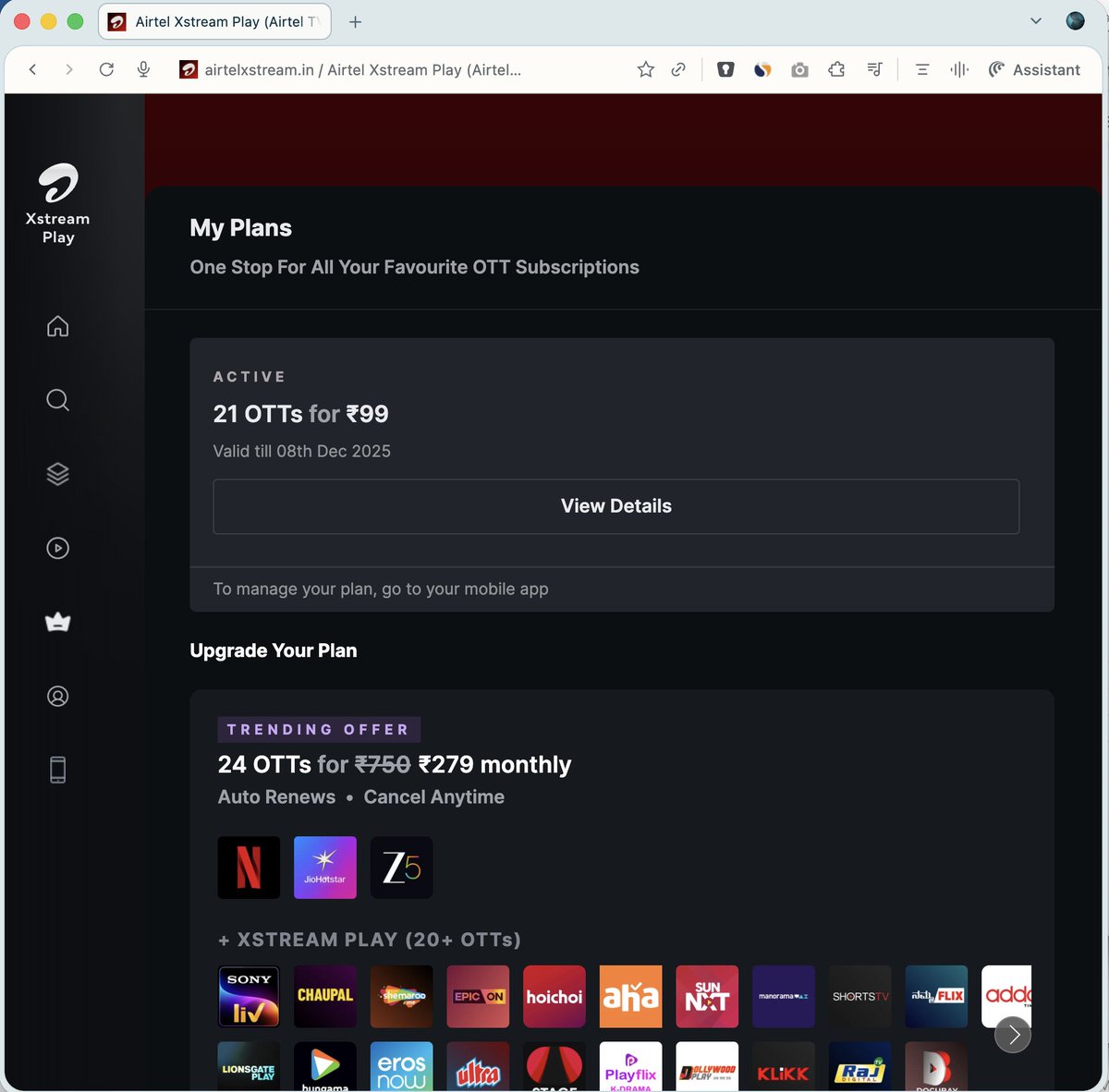
Task: Click the audio waveform icon in toolbar
Action: [x=959, y=69]
